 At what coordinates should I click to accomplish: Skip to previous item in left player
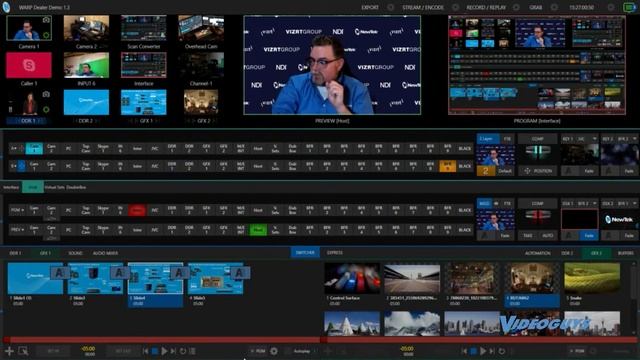click(x=146, y=351)
